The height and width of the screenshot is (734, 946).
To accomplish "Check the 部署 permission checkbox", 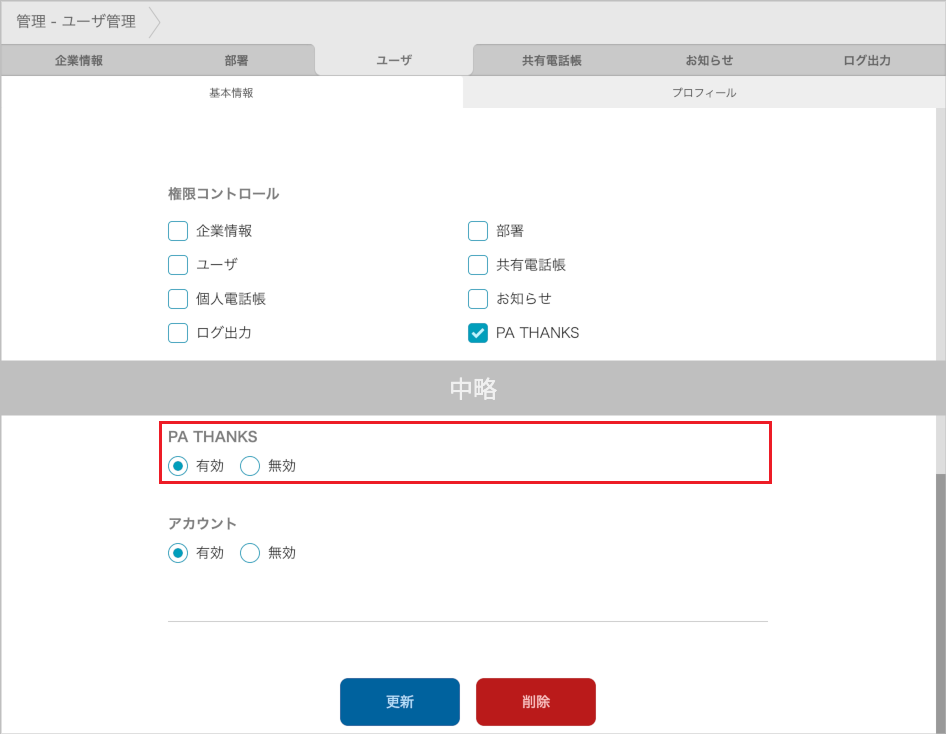I will tap(478, 231).
